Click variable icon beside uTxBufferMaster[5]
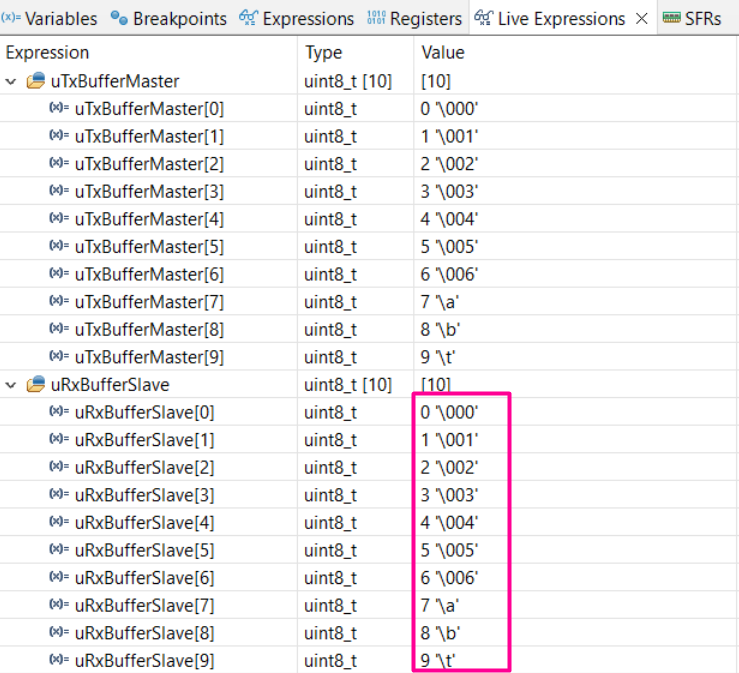This screenshot has height=673, width=739. coord(59,246)
